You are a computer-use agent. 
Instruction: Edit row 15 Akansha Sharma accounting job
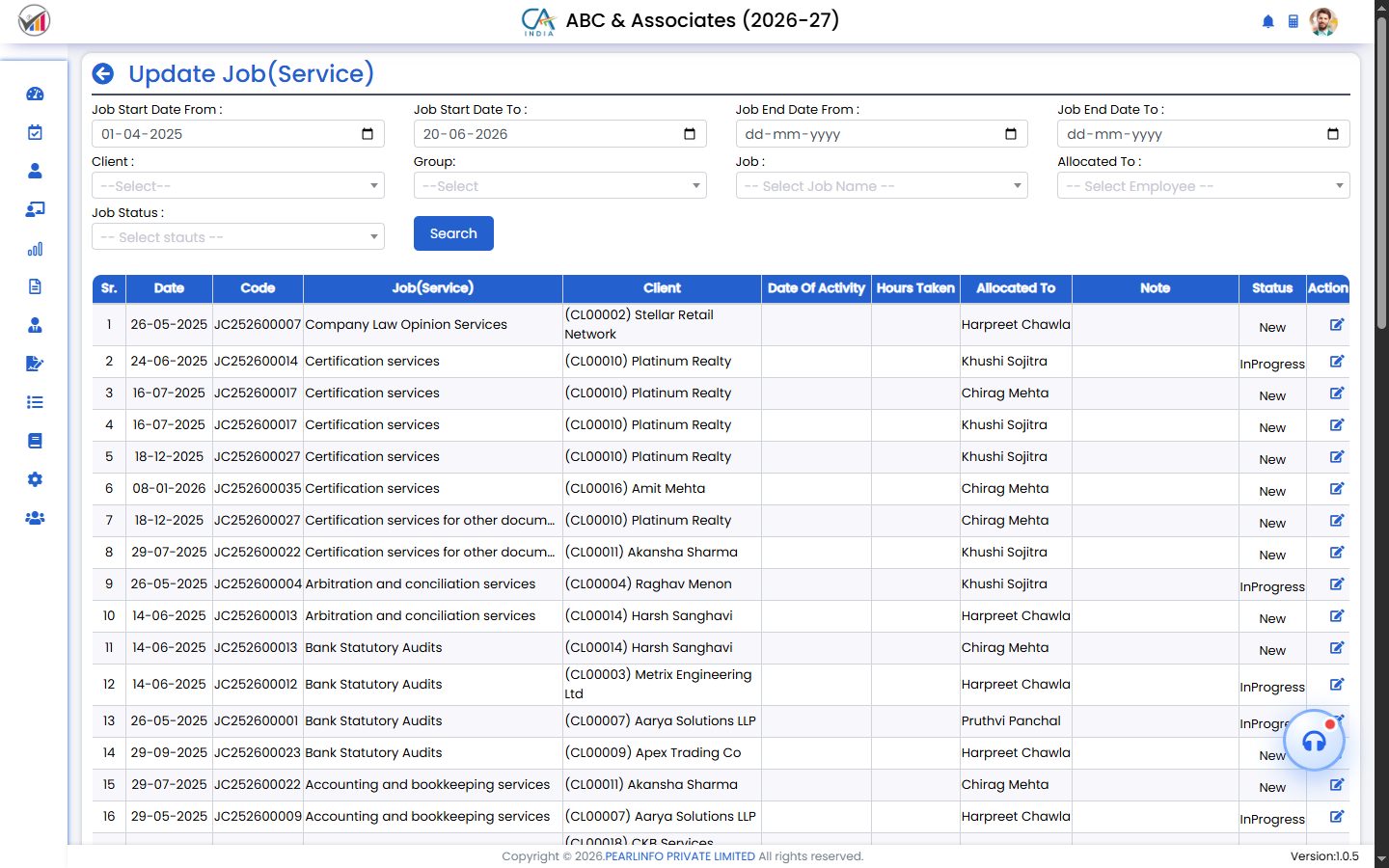pos(1337,784)
